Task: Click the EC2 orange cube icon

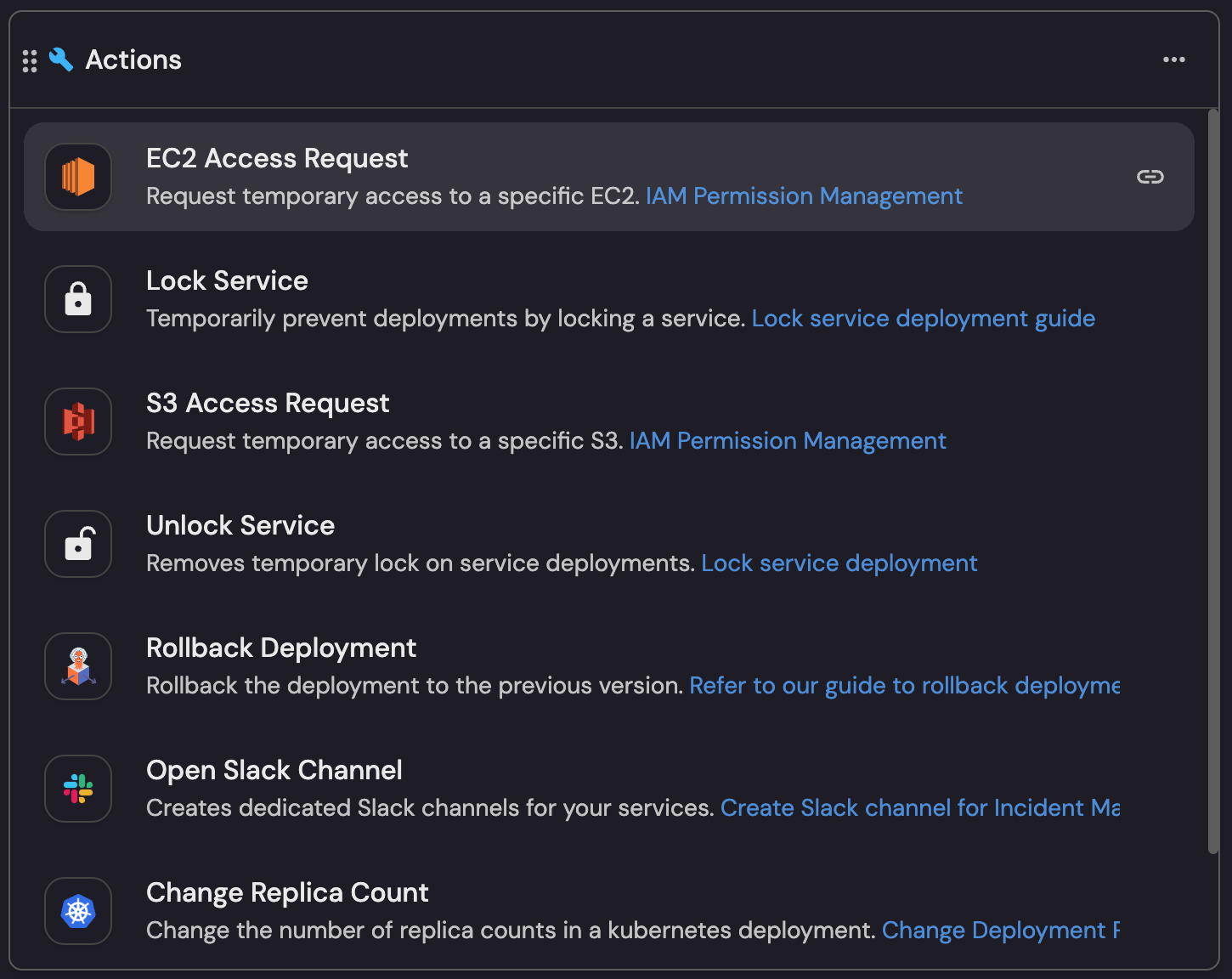Action: [x=78, y=177]
